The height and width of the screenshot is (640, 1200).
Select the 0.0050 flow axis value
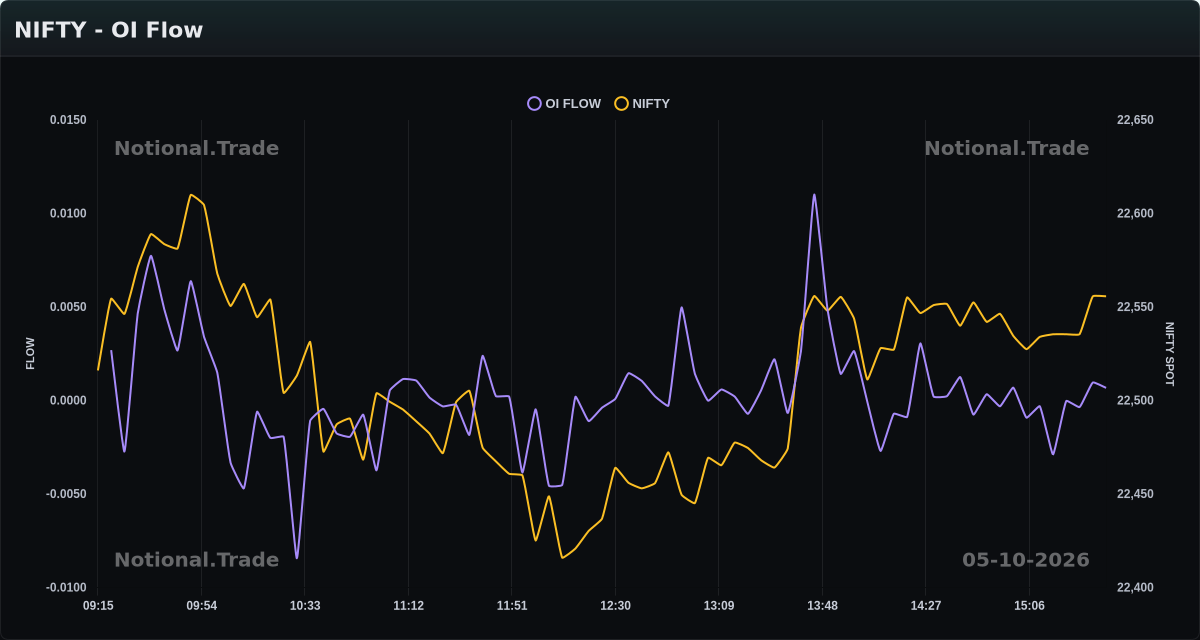[x=68, y=307]
